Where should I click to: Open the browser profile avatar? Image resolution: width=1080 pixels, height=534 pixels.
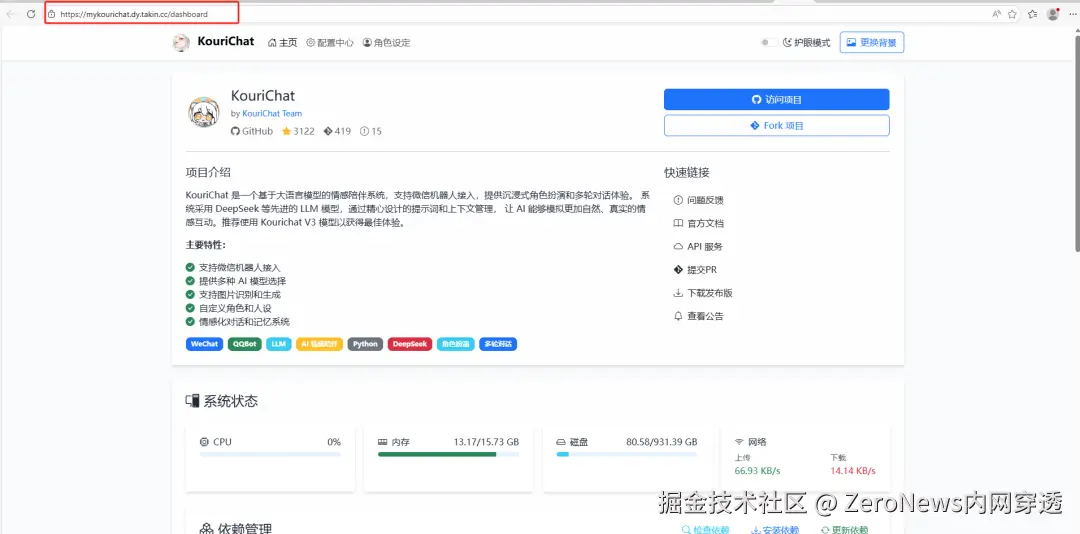[x=1052, y=14]
